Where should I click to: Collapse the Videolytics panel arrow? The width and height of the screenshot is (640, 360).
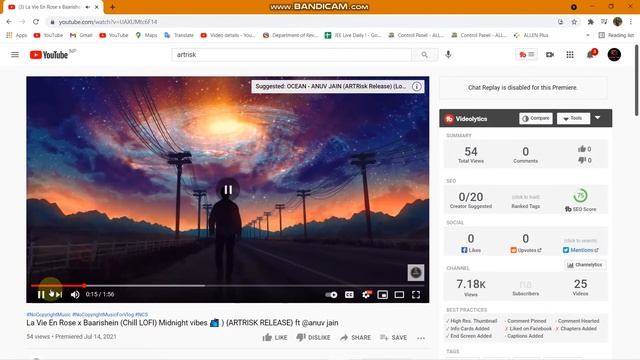coord(598,118)
